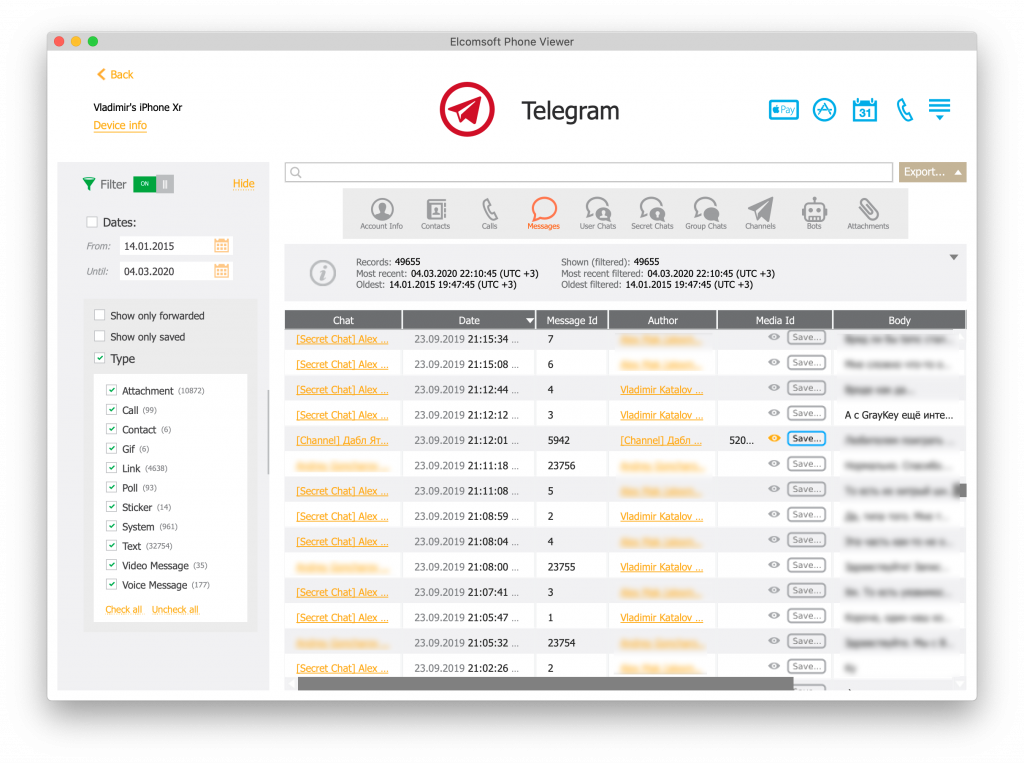Open the phone calls icon in header
This screenshot has width=1024, height=763.
point(904,110)
